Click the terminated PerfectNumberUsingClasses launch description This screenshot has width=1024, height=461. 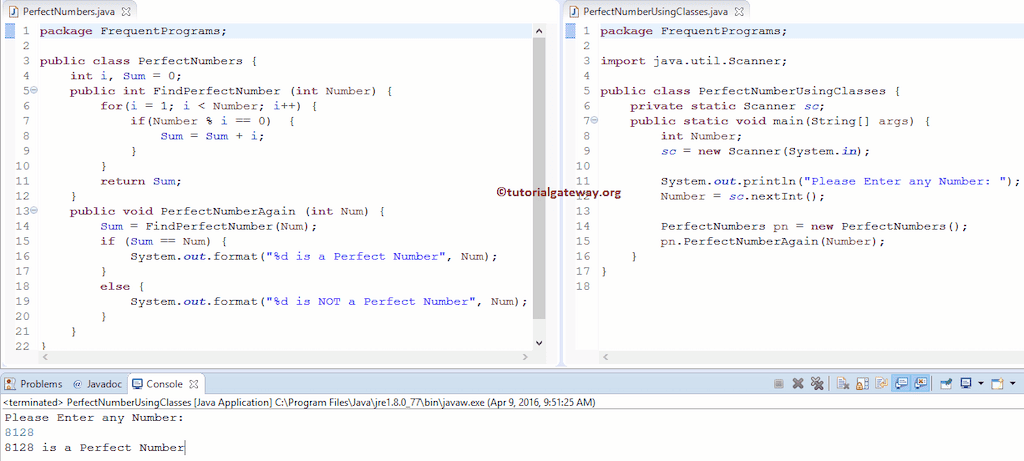click(x=299, y=402)
